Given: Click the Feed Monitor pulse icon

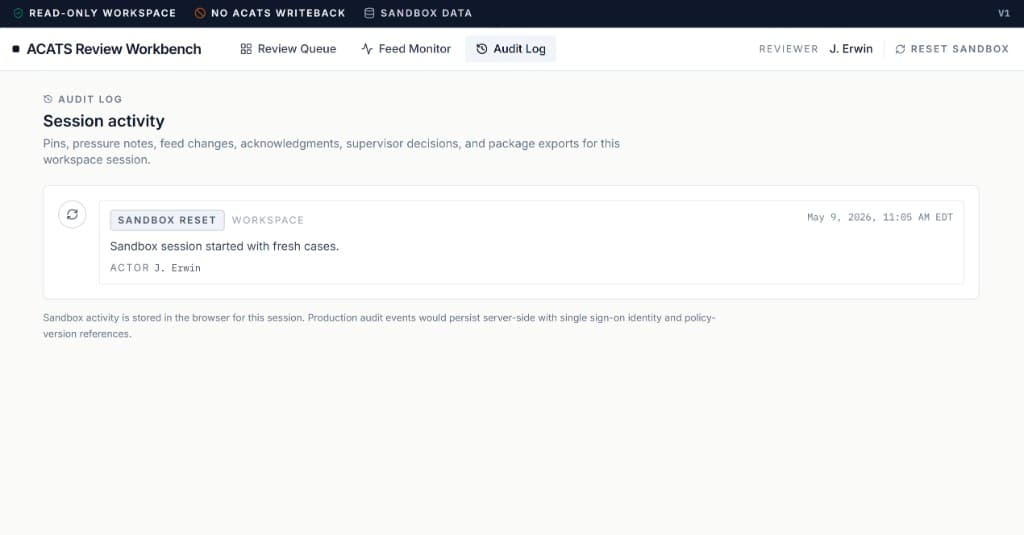Looking at the screenshot, I should (367, 49).
